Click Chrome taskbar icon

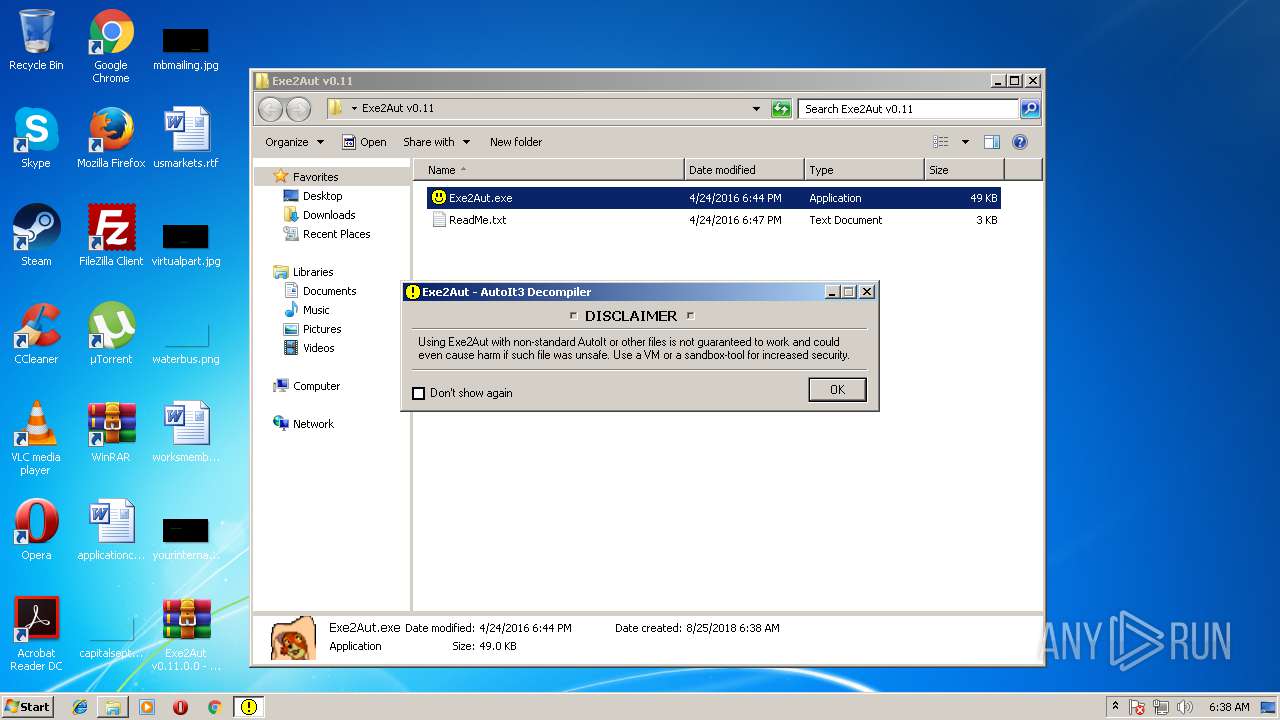[214, 707]
